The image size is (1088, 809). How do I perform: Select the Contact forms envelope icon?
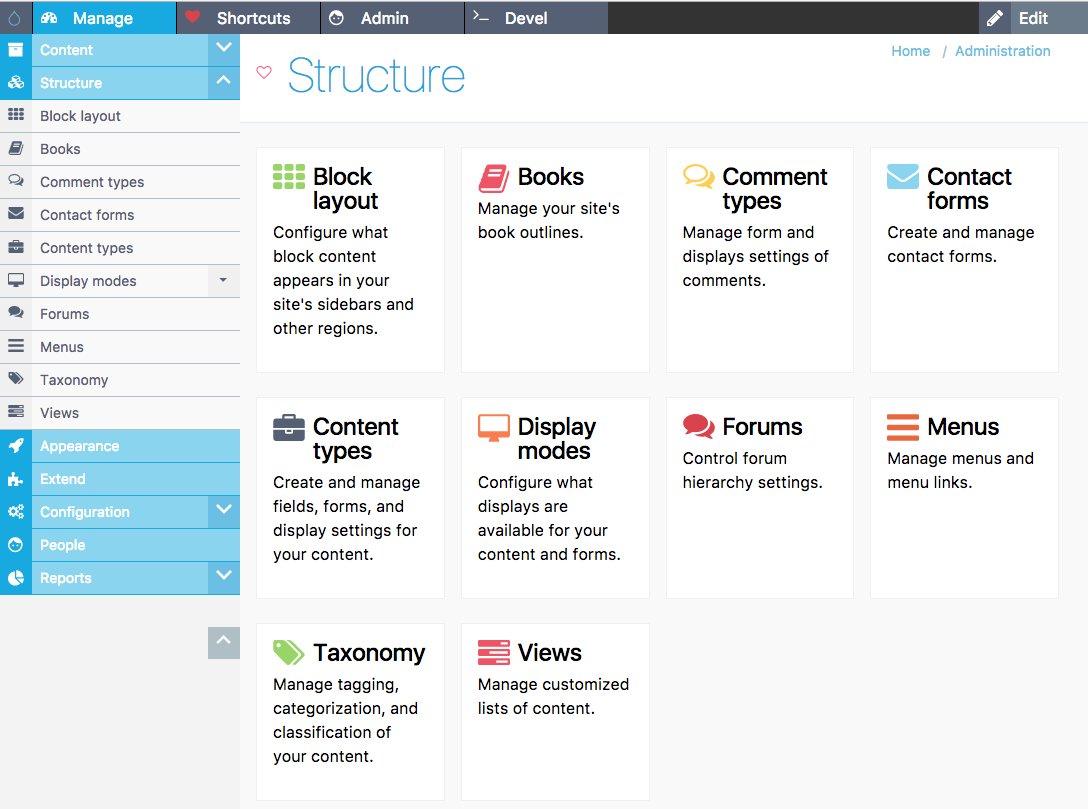[901, 176]
